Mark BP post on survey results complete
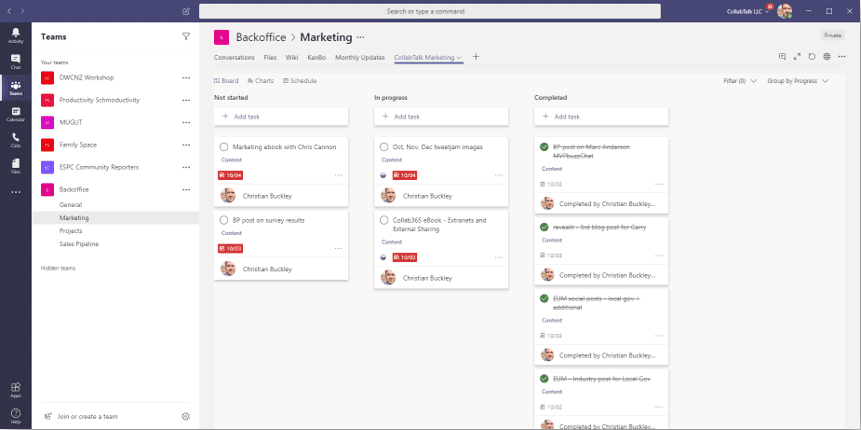This screenshot has width=861, height=430. (223, 220)
